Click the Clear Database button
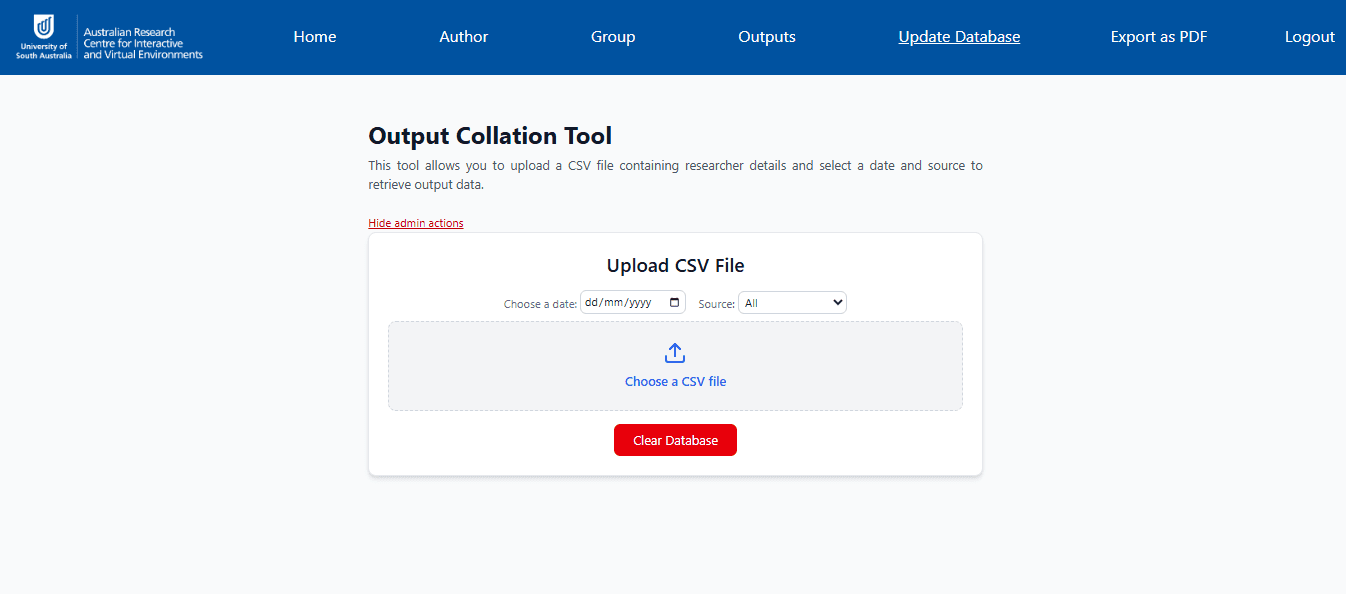Screen dimensions: 1346x594 click(675, 440)
